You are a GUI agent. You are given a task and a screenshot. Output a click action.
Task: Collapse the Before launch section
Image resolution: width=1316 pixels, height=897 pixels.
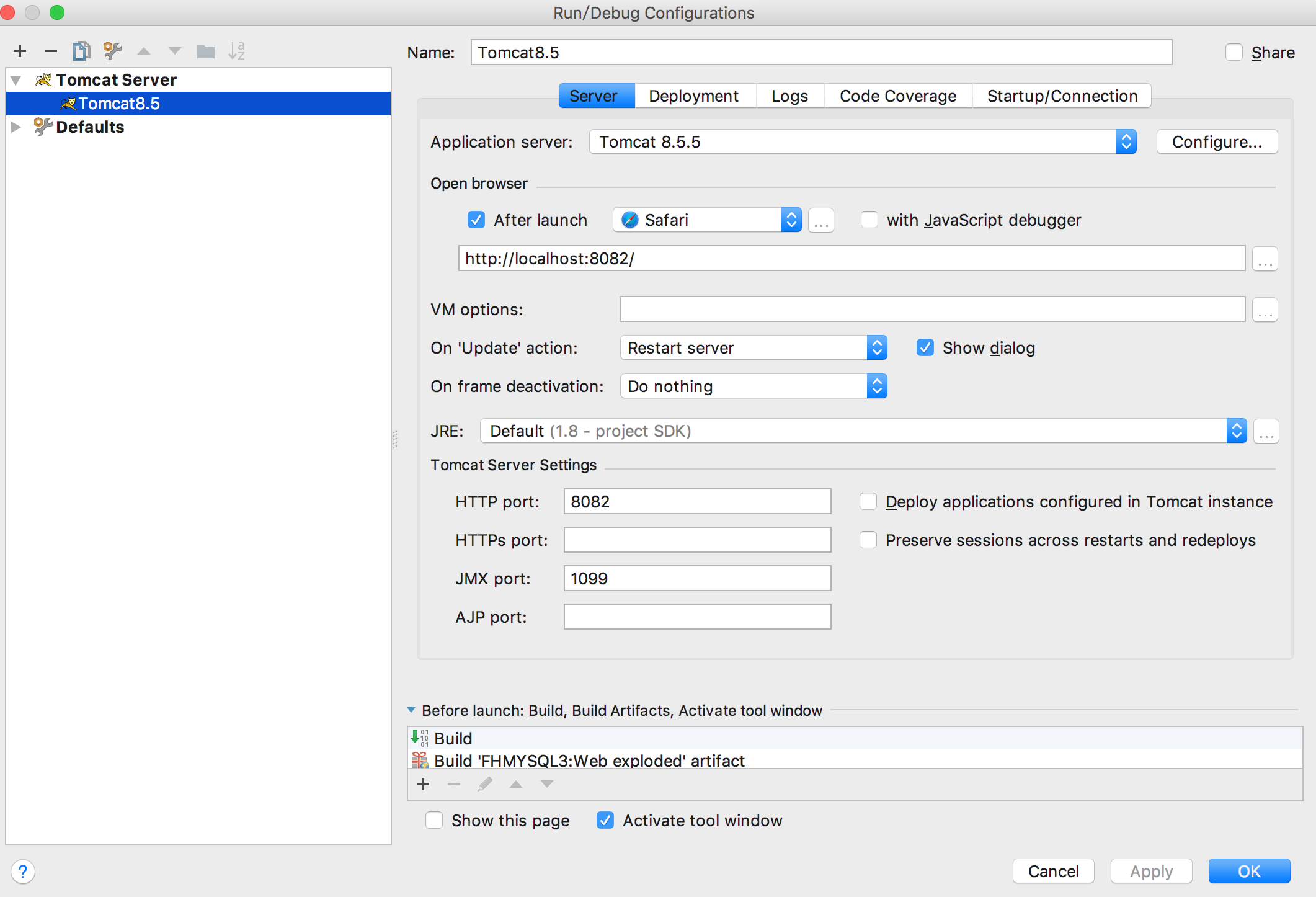coord(411,710)
